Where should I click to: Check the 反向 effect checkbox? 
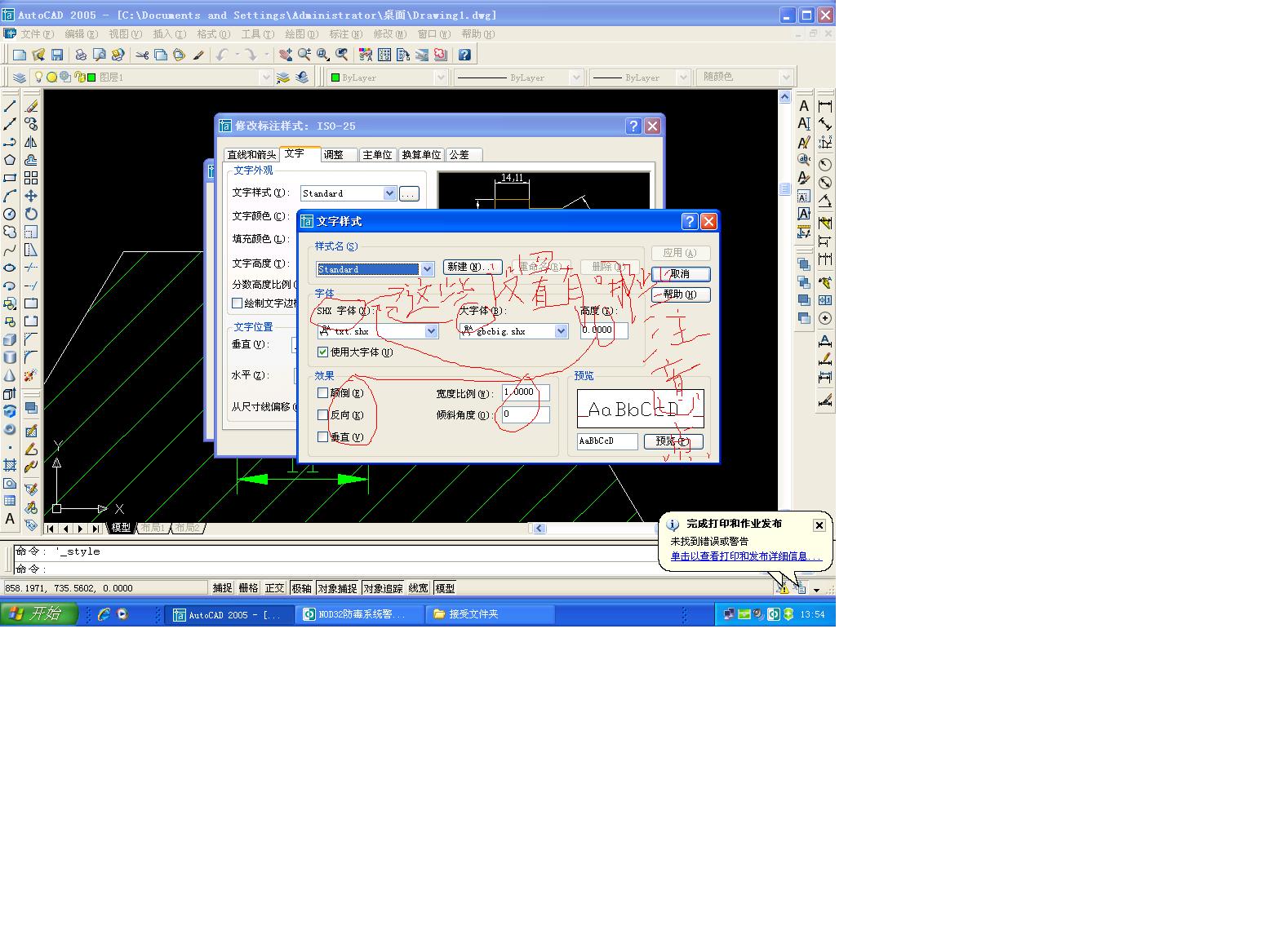[x=323, y=415]
